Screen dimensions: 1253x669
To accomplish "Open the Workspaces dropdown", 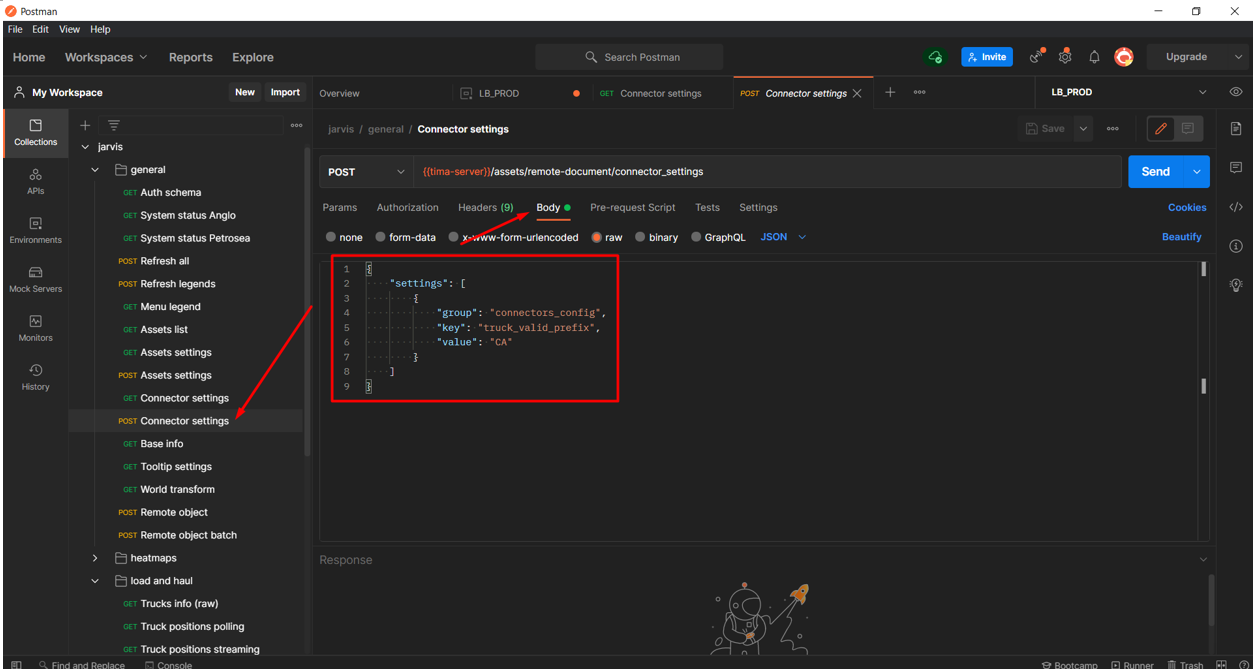I will (x=106, y=57).
